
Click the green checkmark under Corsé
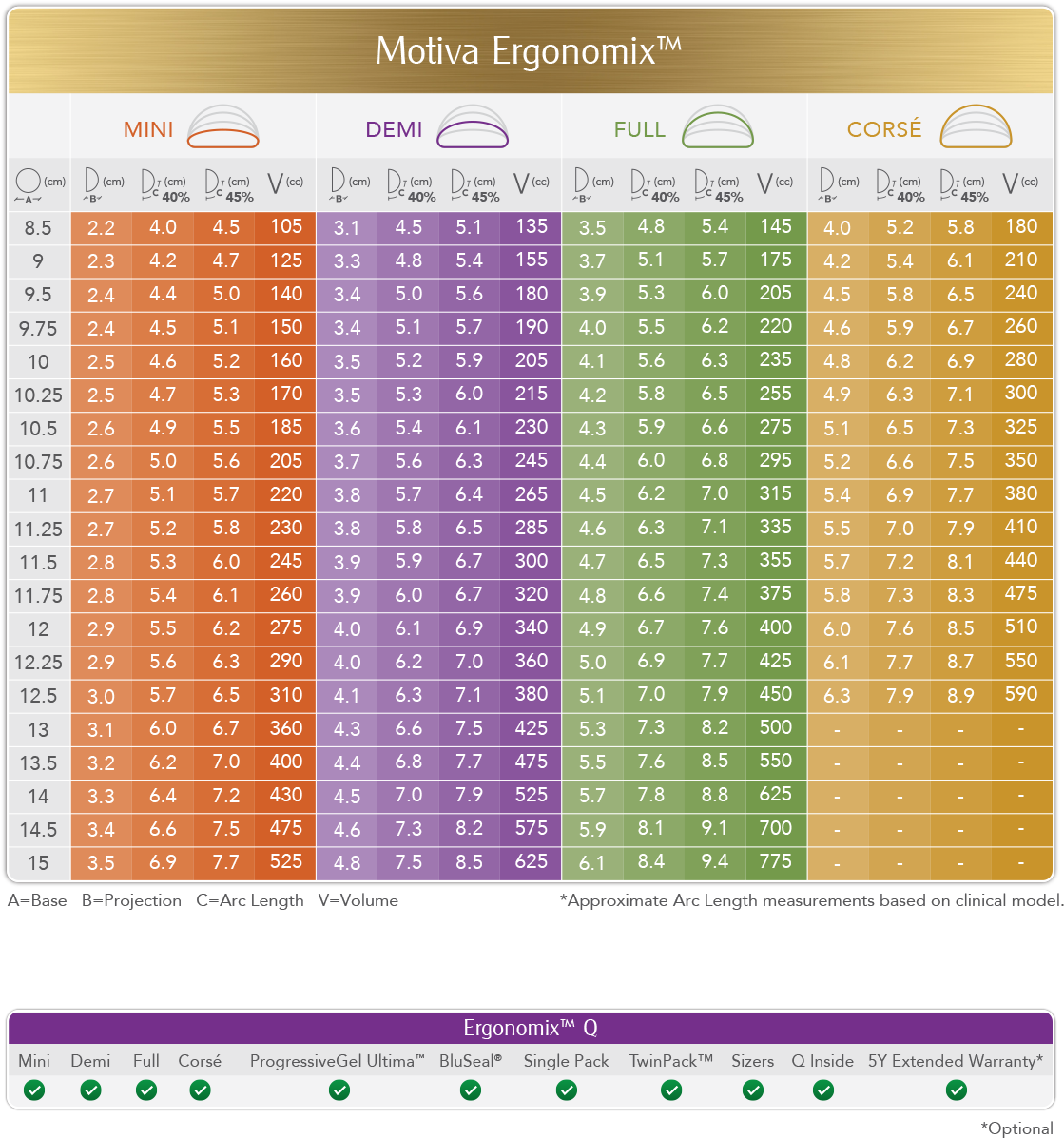(x=201, y=1090)
